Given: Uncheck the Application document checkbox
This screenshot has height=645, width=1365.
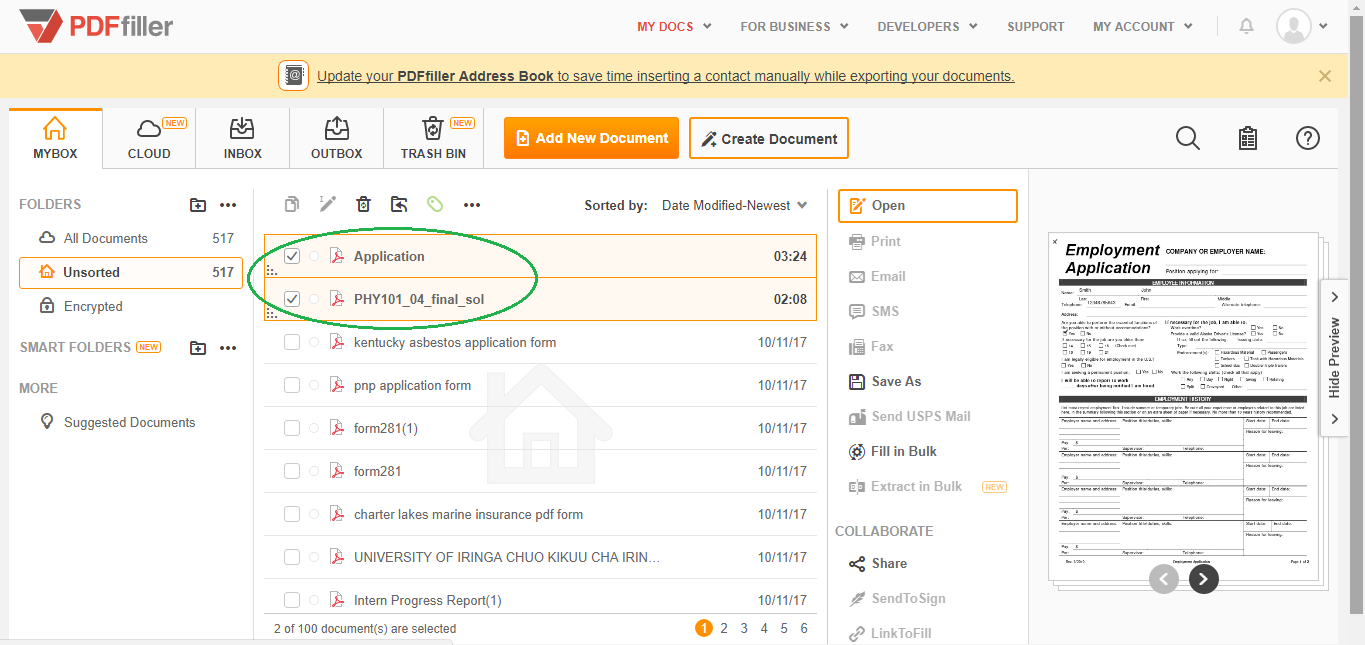Looking at the screenshot, I should (292, 256).
